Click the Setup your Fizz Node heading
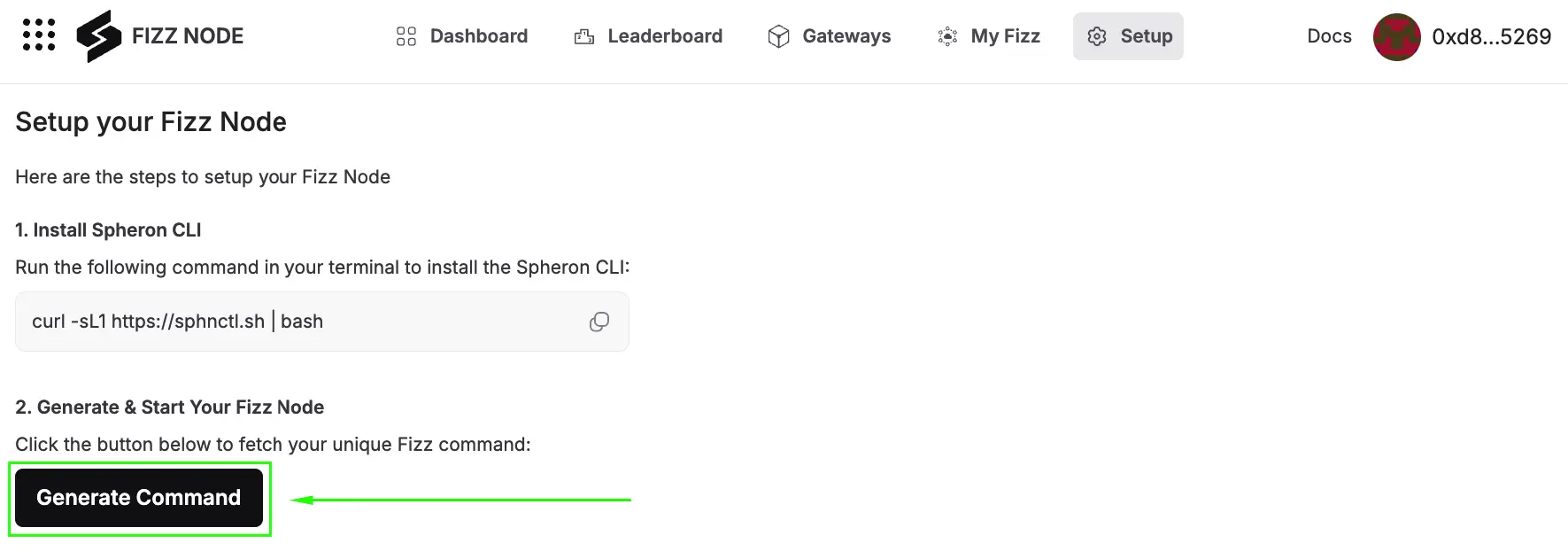The width and height of the screenshot is (1568, 551). tap(151, 122)
